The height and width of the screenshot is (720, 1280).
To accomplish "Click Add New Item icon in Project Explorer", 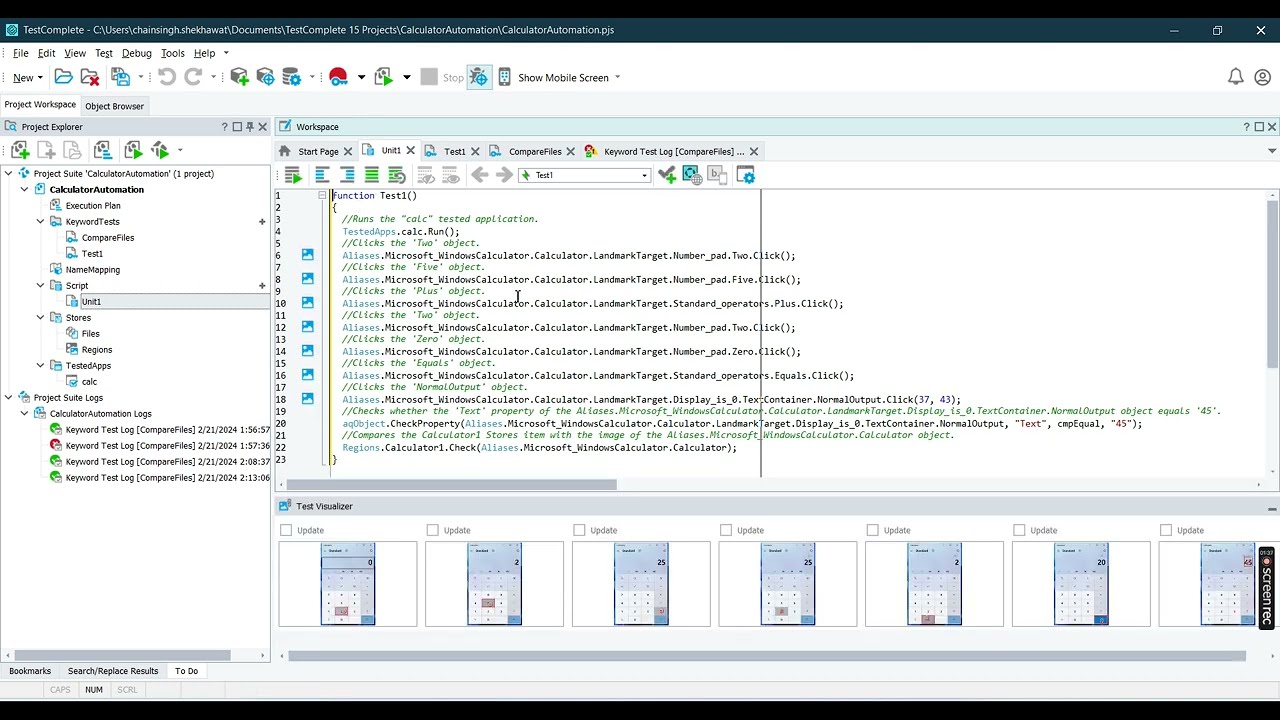I will 20,150.
